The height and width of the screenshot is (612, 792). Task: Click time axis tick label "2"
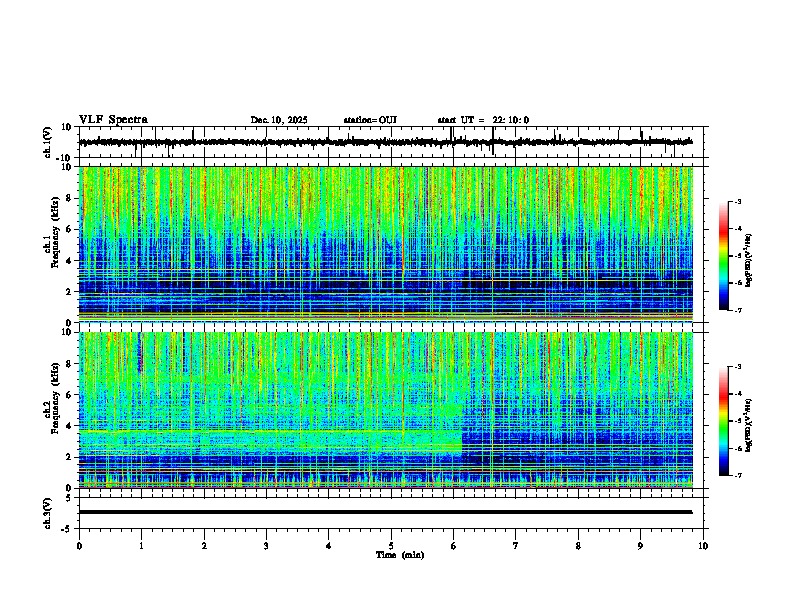204,546
